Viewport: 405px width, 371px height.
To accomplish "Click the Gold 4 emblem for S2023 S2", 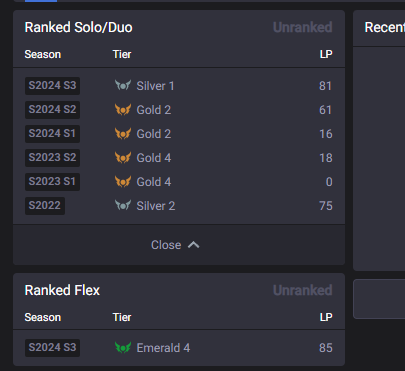I will point(123,157).
